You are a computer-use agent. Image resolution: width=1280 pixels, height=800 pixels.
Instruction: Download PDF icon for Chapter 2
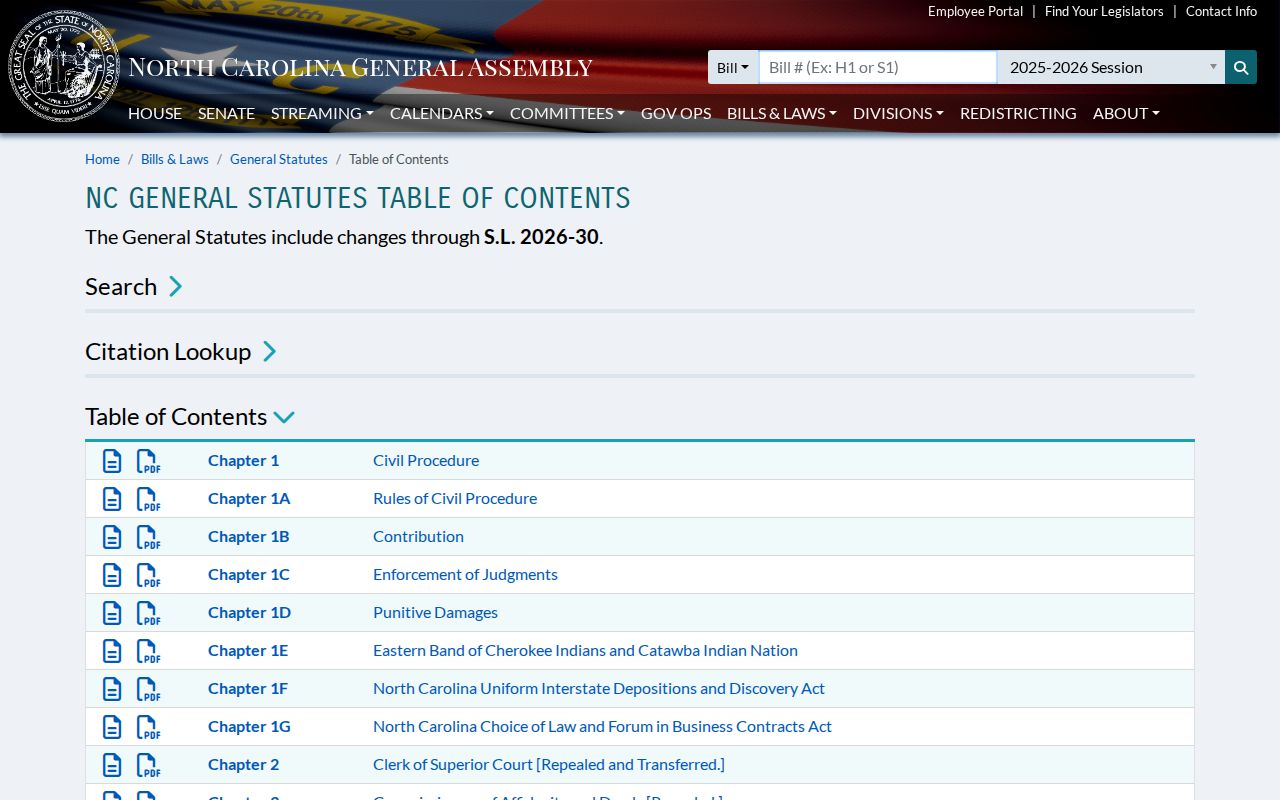coord(148,765)
